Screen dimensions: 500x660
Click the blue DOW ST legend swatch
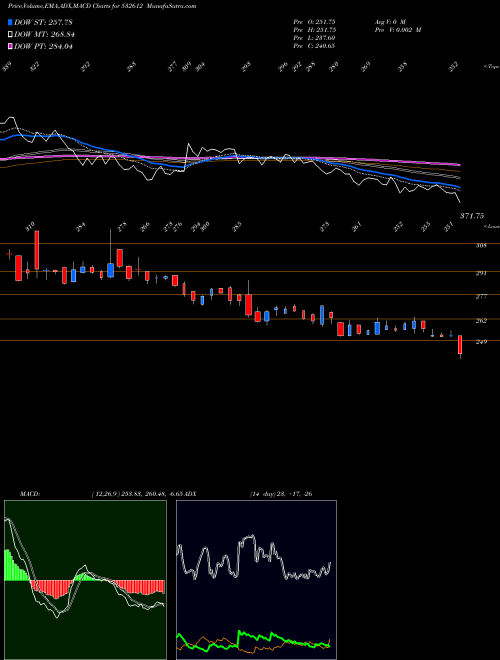pos(11,22)
